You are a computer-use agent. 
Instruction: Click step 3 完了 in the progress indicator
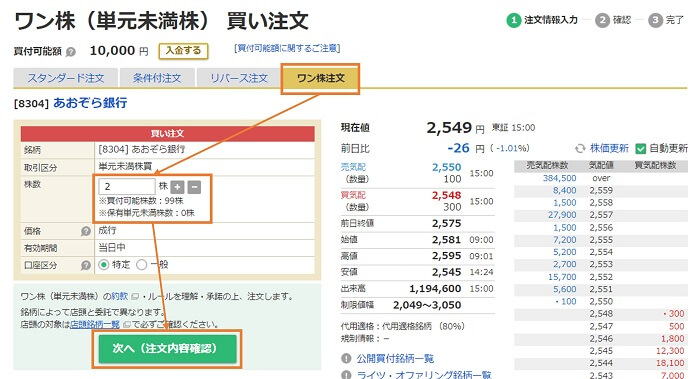666,20
